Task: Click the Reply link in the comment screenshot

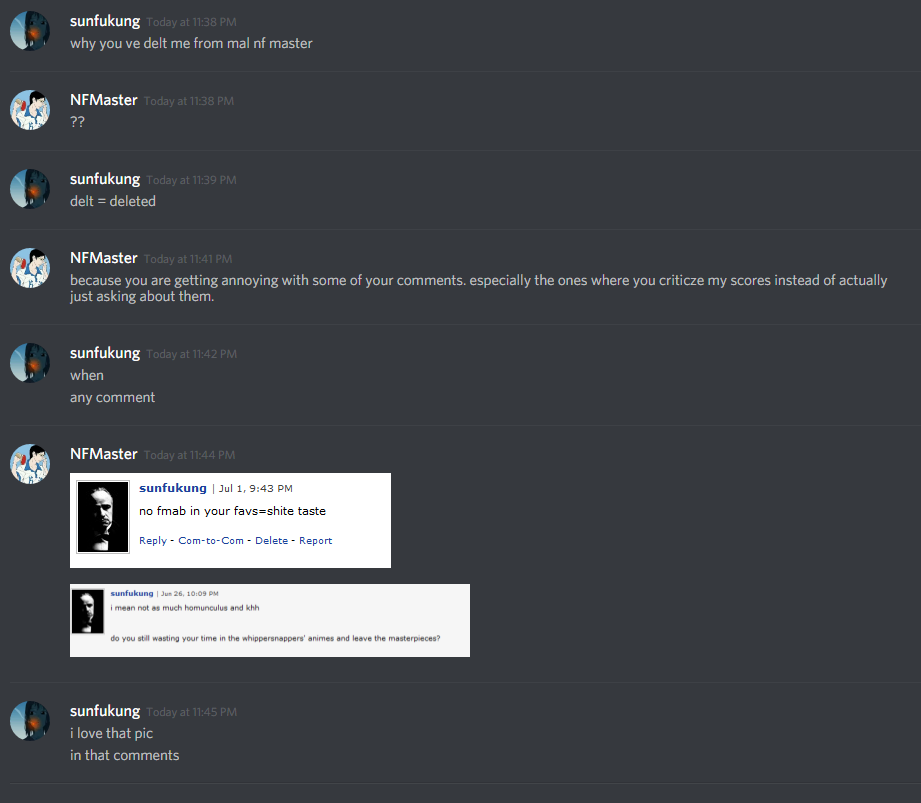Action: [x=153, y=540]
